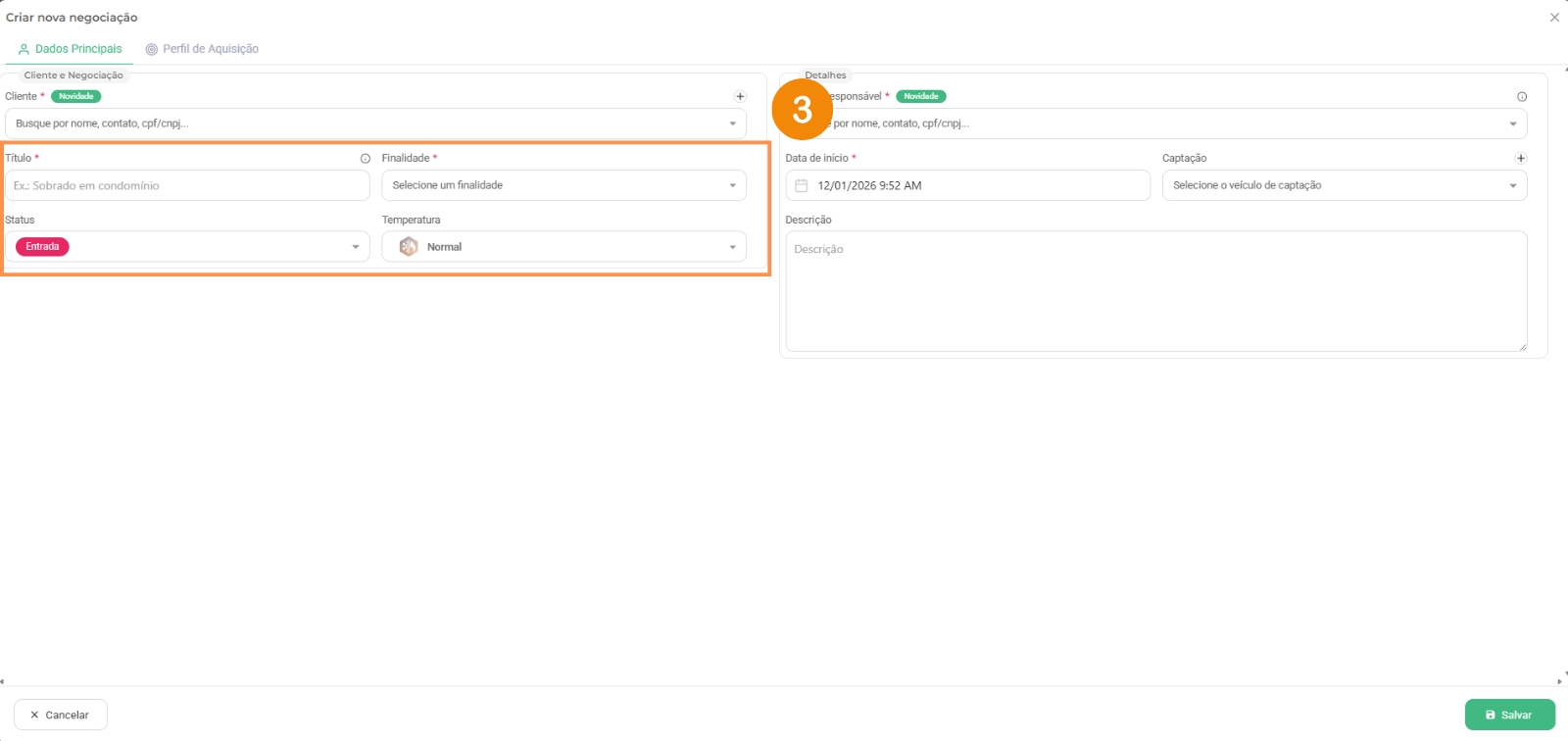
Task: Click the plus icon next to Cliente
Action: click(x=740, y=96)
